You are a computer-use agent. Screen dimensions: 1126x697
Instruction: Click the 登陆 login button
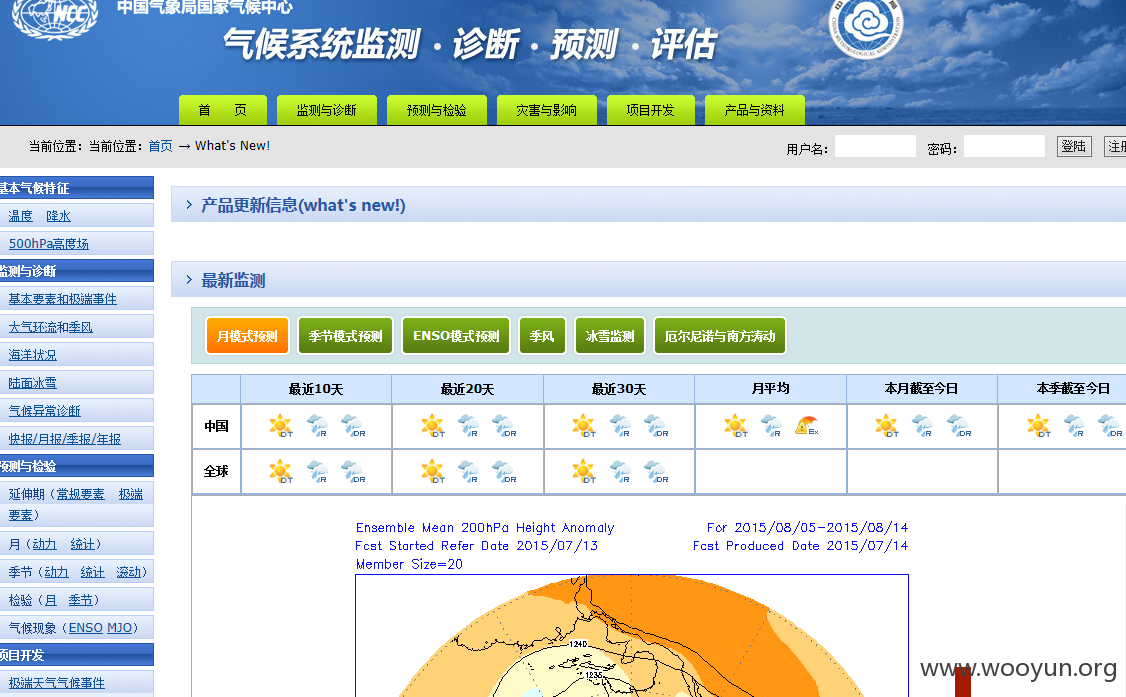[x=1074, y=146]
